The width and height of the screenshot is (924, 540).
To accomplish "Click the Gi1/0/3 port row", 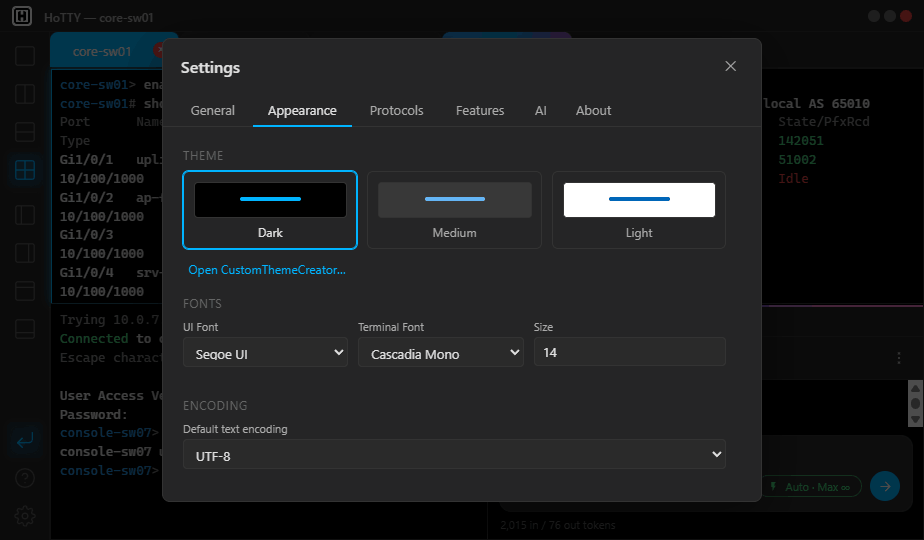I will pos(86,235).
